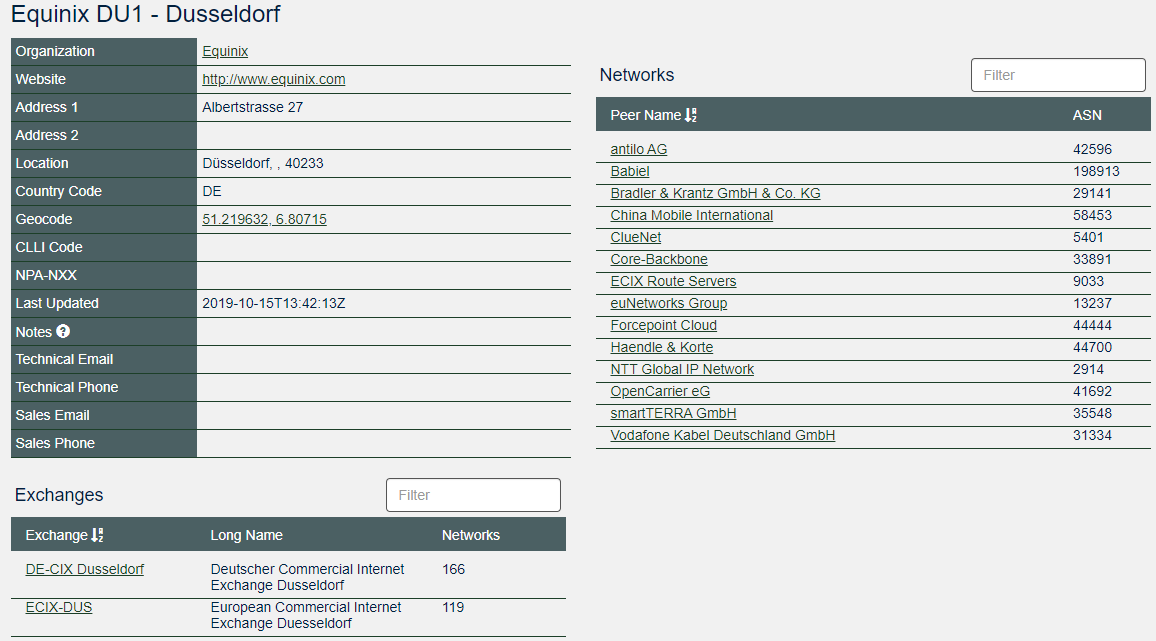1156x641 pixels.
Task: Select the 166 networks count for DE-CIX Dusseldorf
Action: pos(453,569)
